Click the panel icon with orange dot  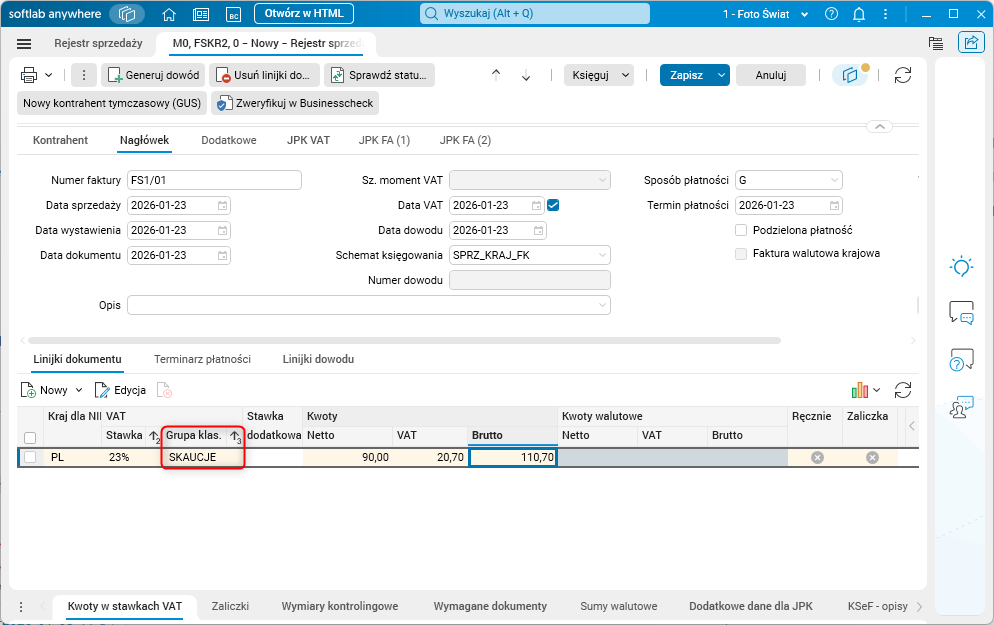pyautogui.click(x=850, y=75)
